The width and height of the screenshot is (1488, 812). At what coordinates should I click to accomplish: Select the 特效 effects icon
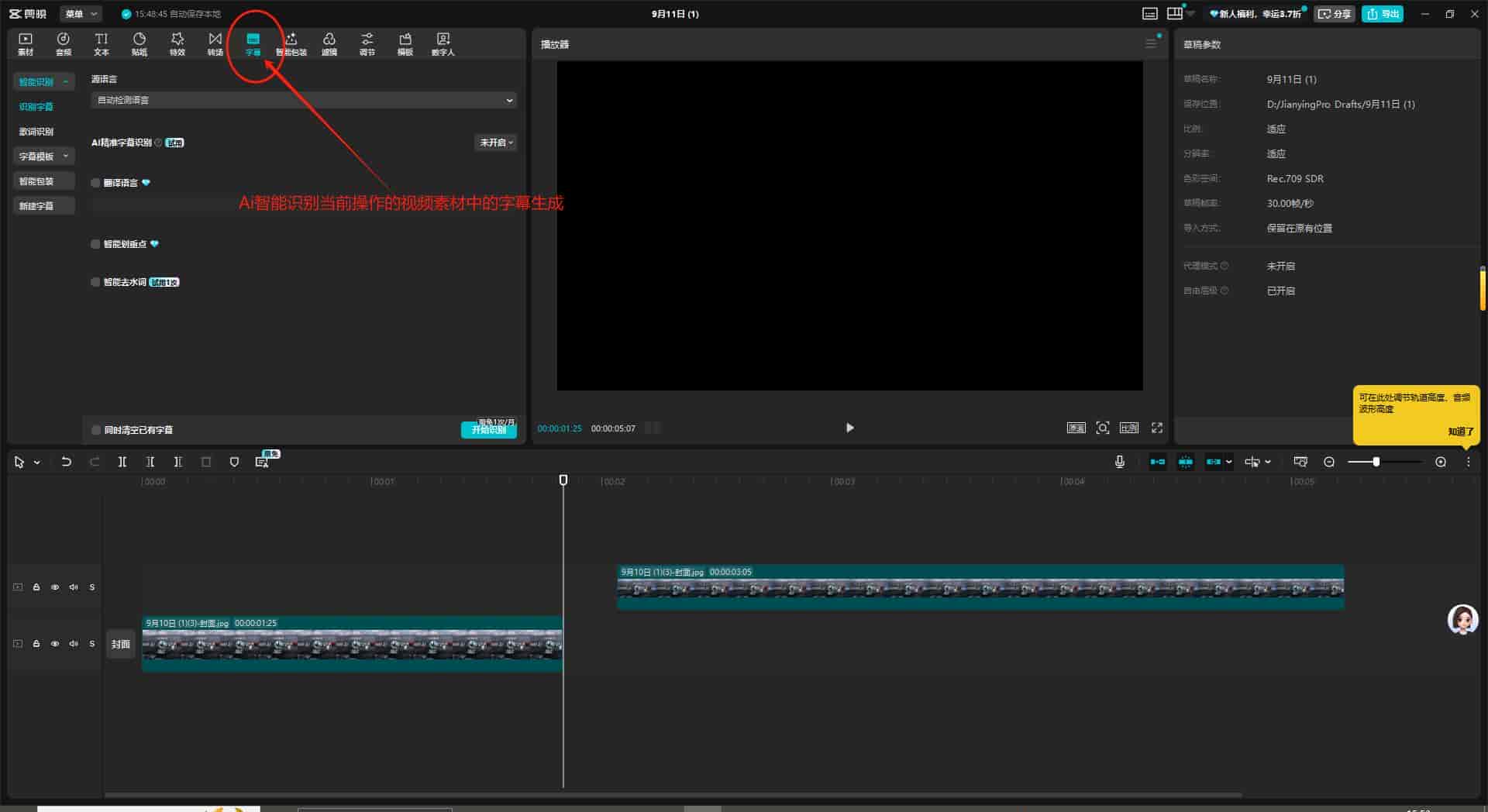[177, 43]
